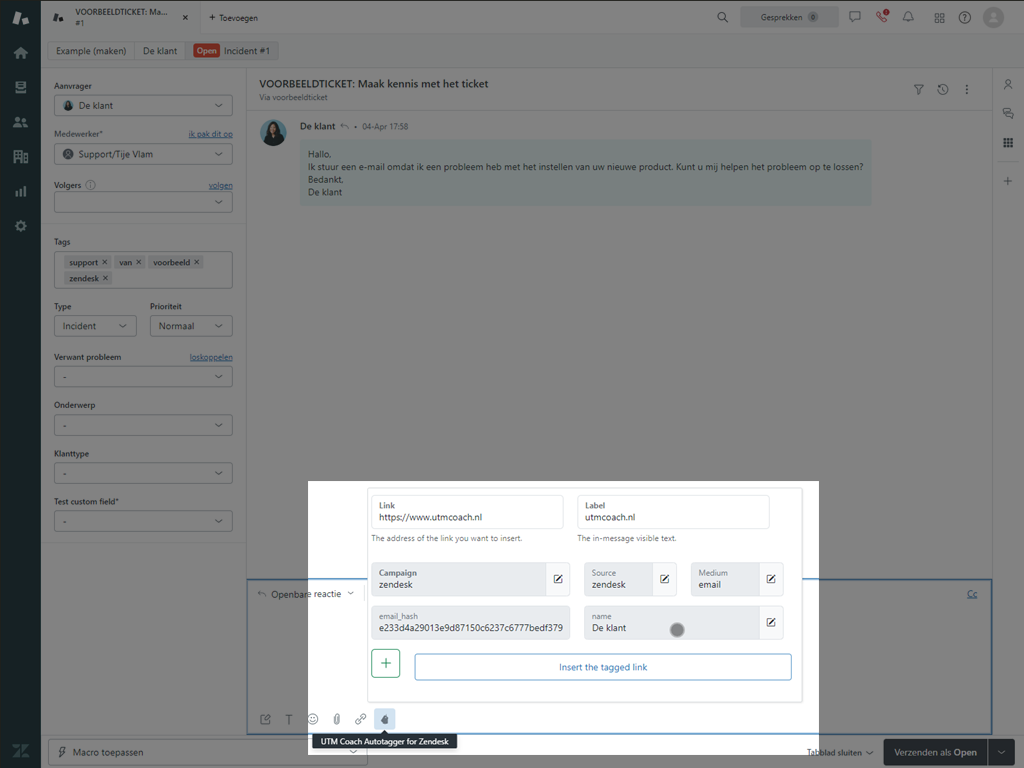Select the 'Example (maken)' tab
1024x768 pixels.
[x=91, y=51]
